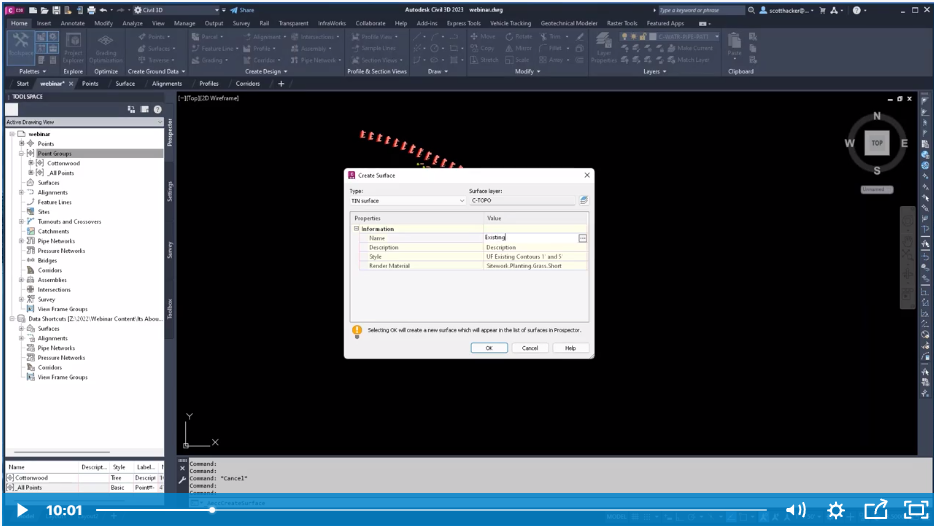Screen dimensions: 934x526
Task: Play the video with the play button
Action: click(22, 510)
